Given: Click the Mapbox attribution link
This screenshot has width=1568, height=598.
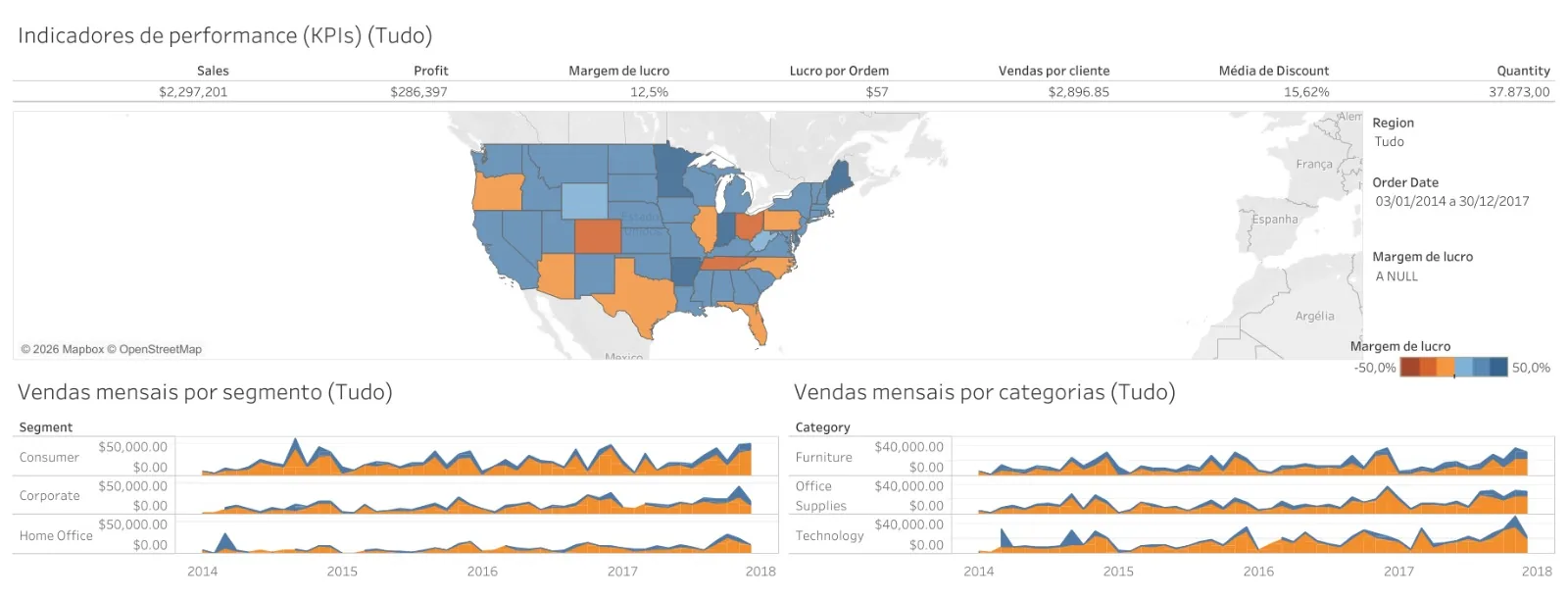Looking at the screenshot, I should point(82,349).
